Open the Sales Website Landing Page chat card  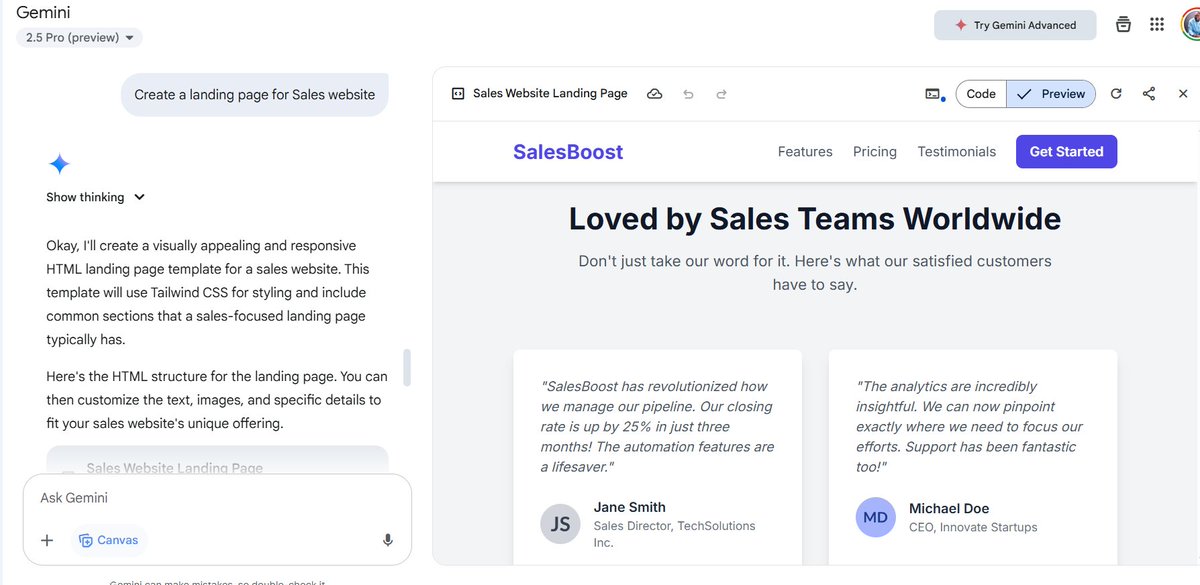tap(217, 459)
